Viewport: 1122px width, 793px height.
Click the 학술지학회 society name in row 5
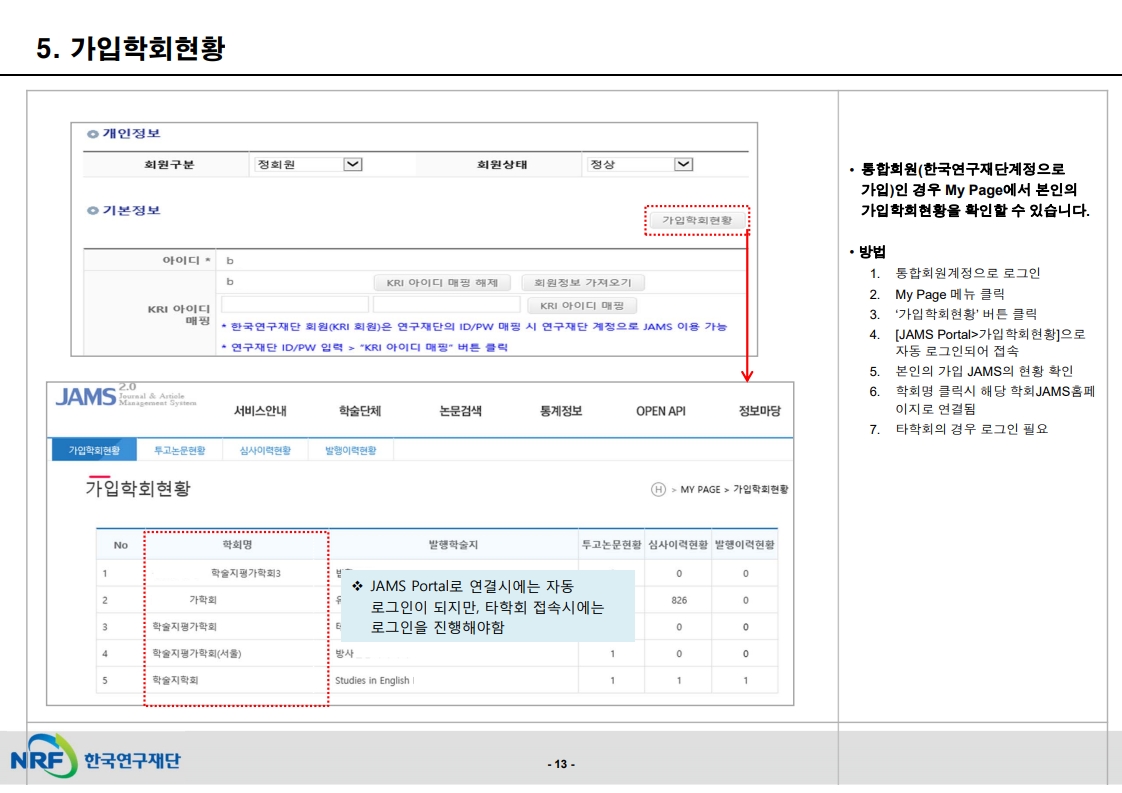click(175, 680)
